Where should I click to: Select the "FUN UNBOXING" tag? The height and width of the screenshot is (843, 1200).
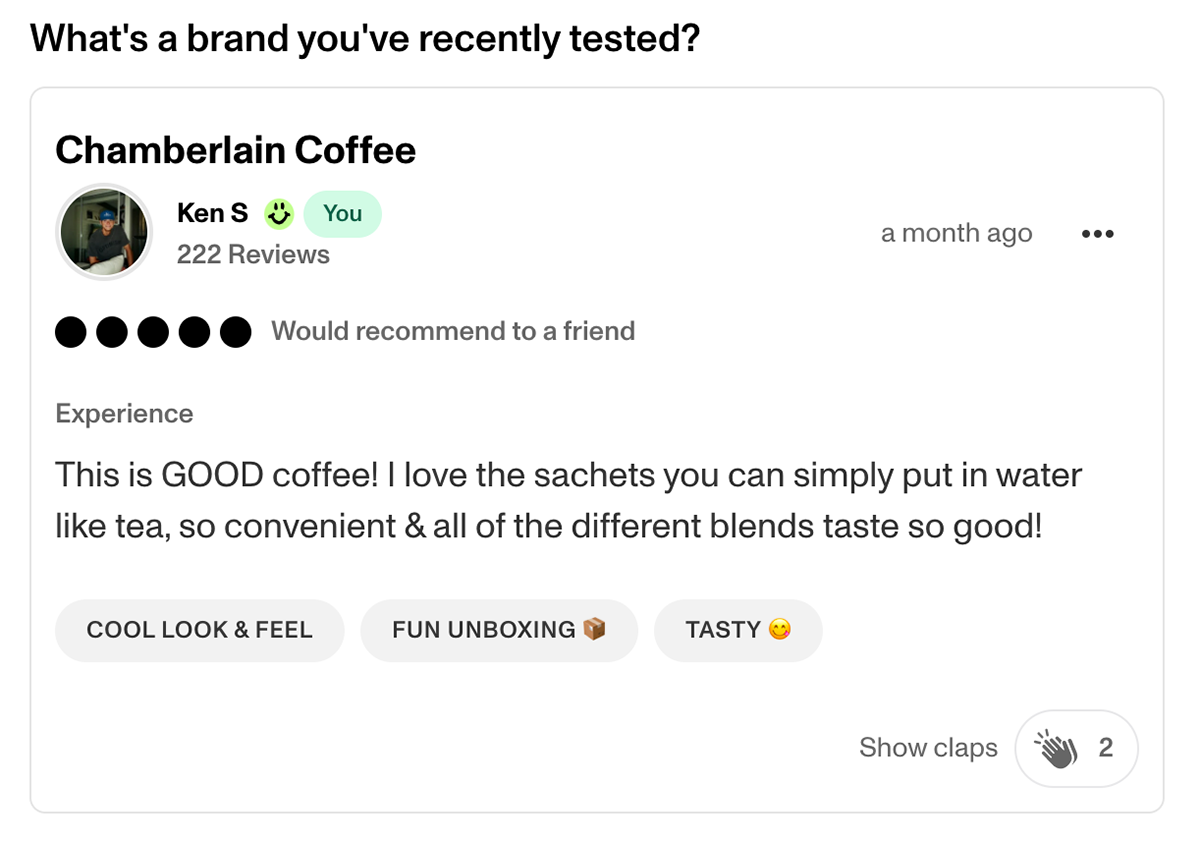pos(498,630)
